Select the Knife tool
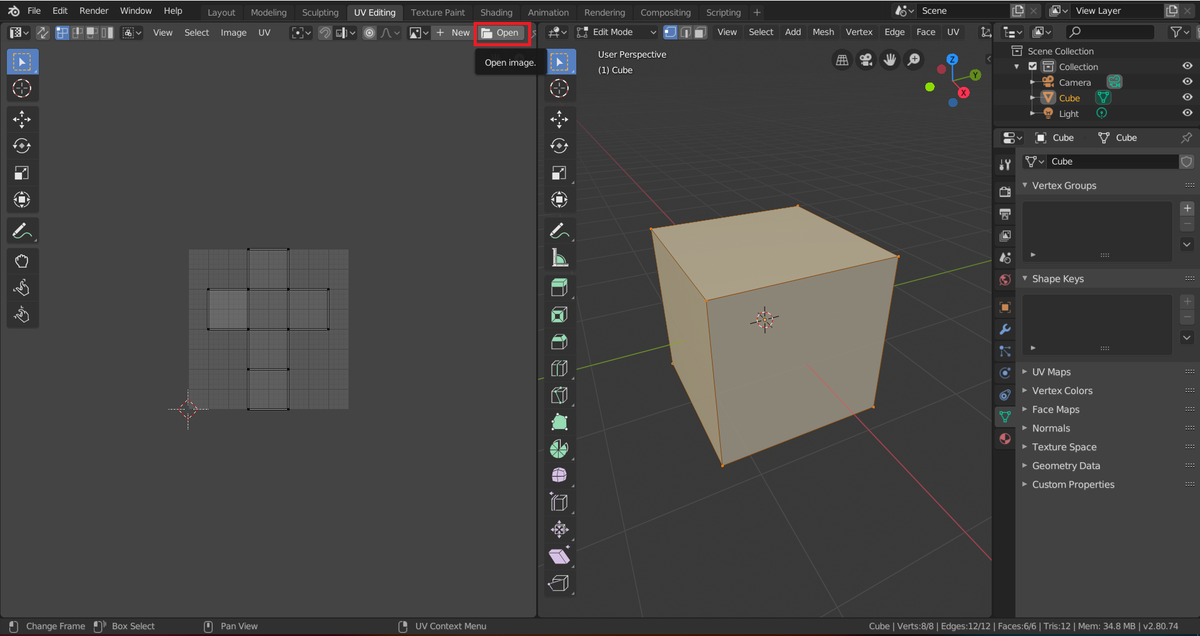1200x636 pixels. (559, 396)
